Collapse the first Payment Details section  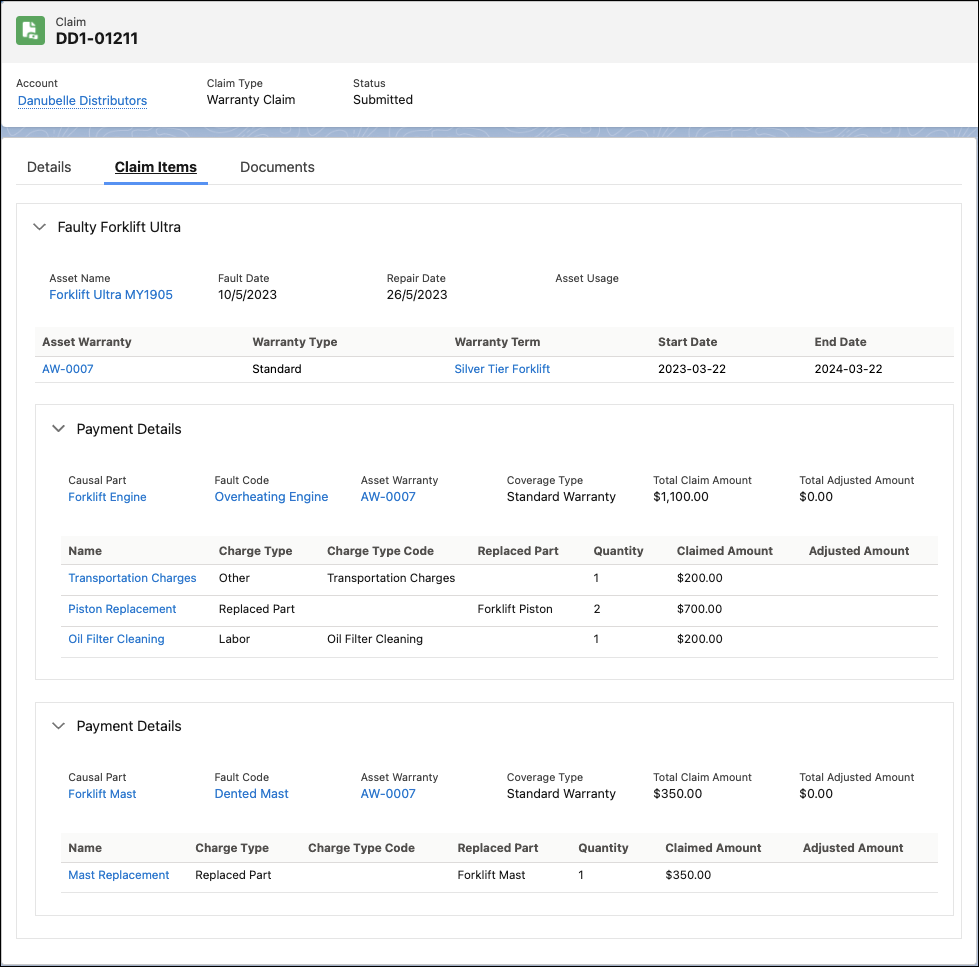click(58, 428)
